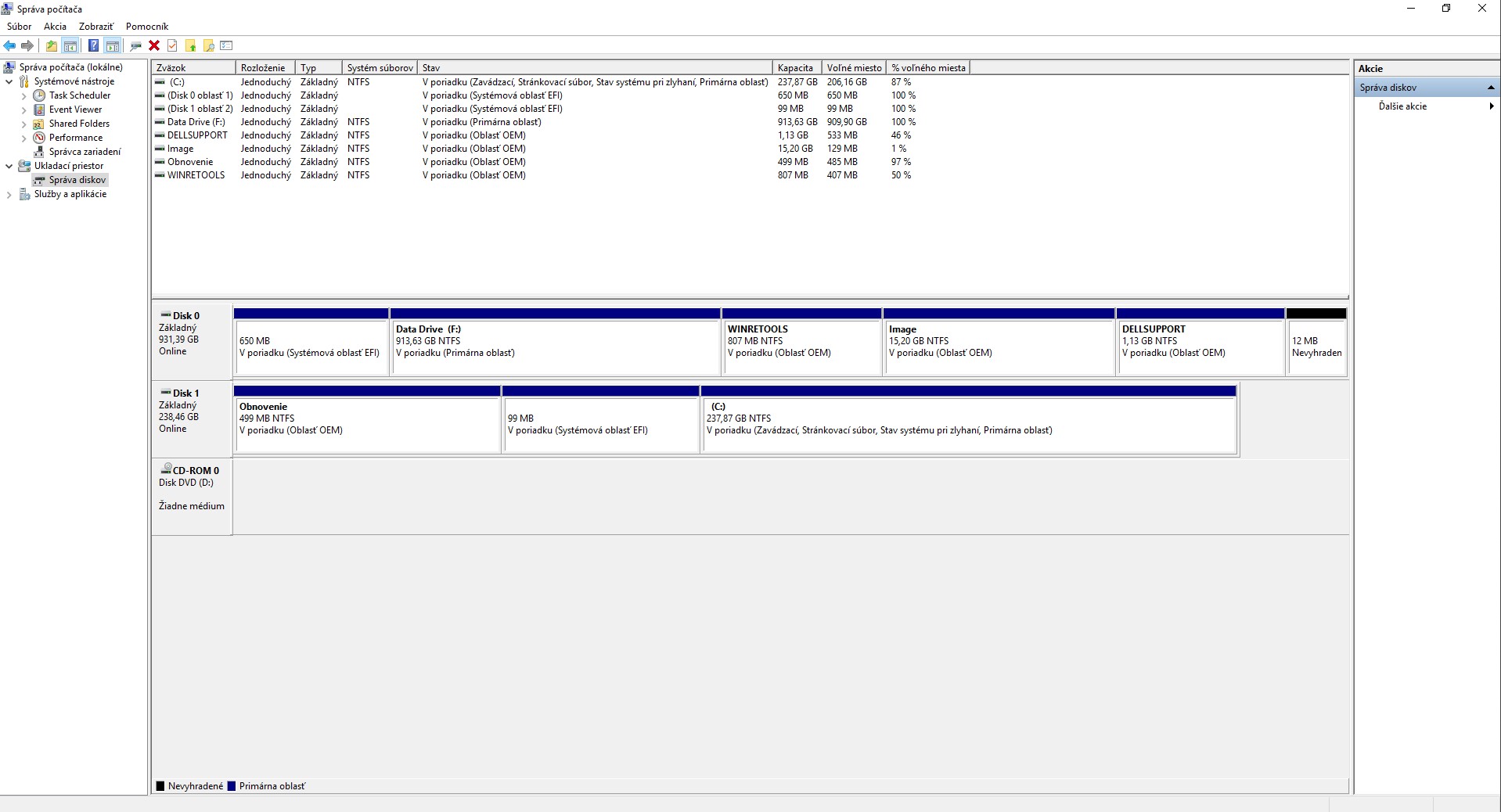This screenshot has width=1501, height=812.
Task: Select Správca zariadení in the tree
Action: (x=85, y=152)
